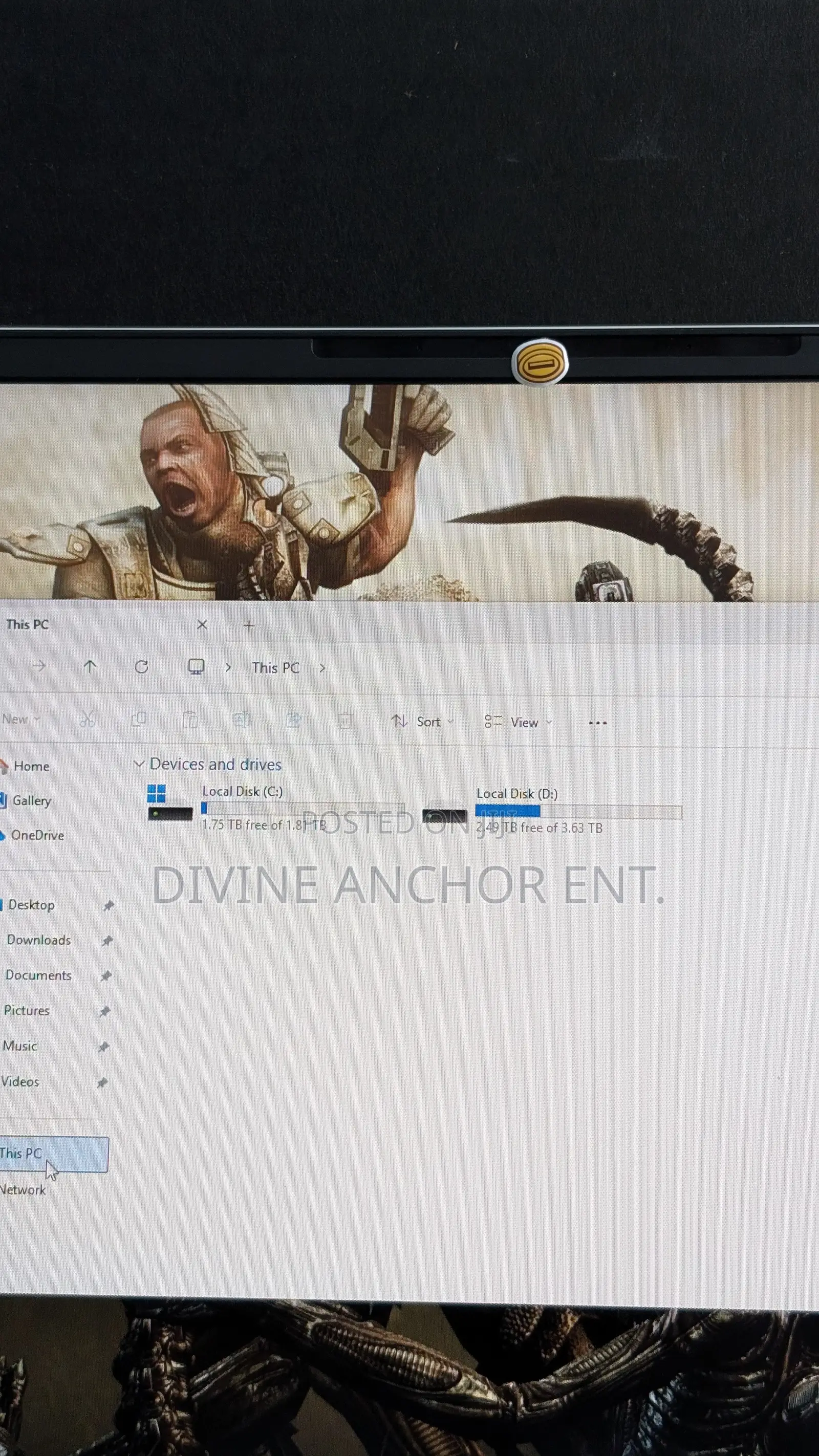Screen dimensions: 819x1456
Task: Click the computer icon in address bar
Action: click(x=196, y=667)
